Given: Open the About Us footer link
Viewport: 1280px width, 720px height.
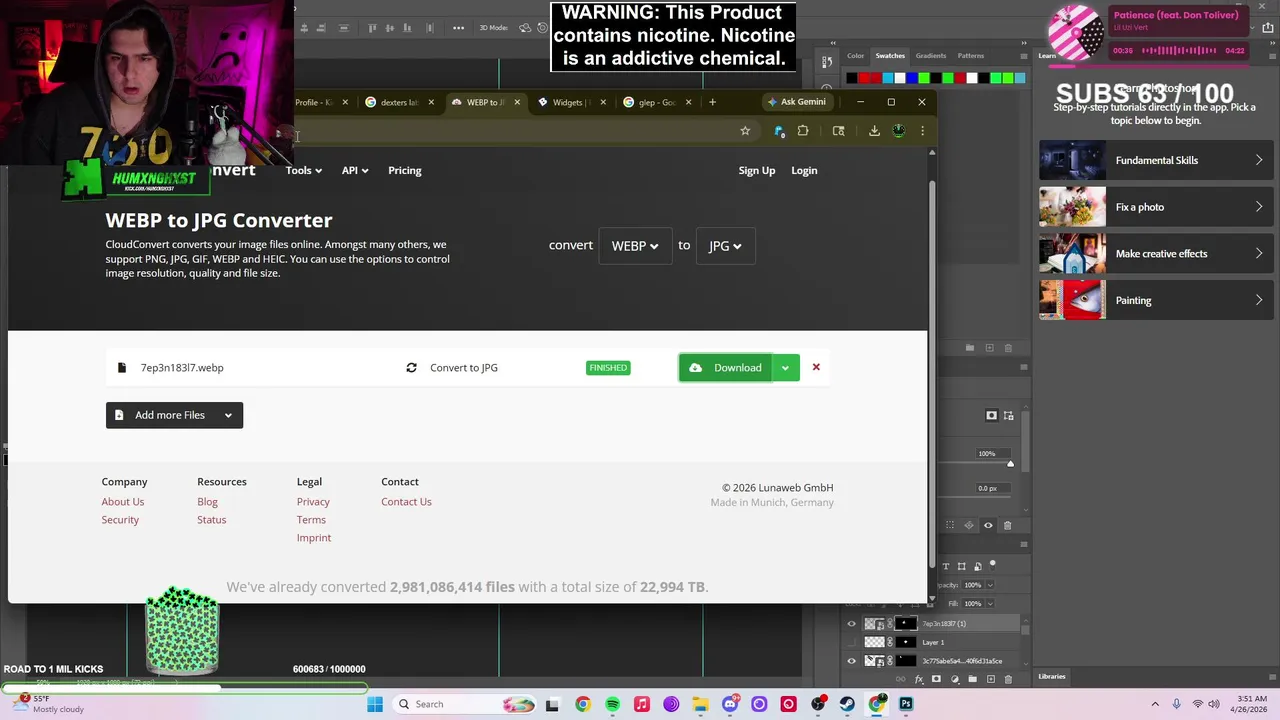Looking at the screenshot, I should tap(123, 502).
